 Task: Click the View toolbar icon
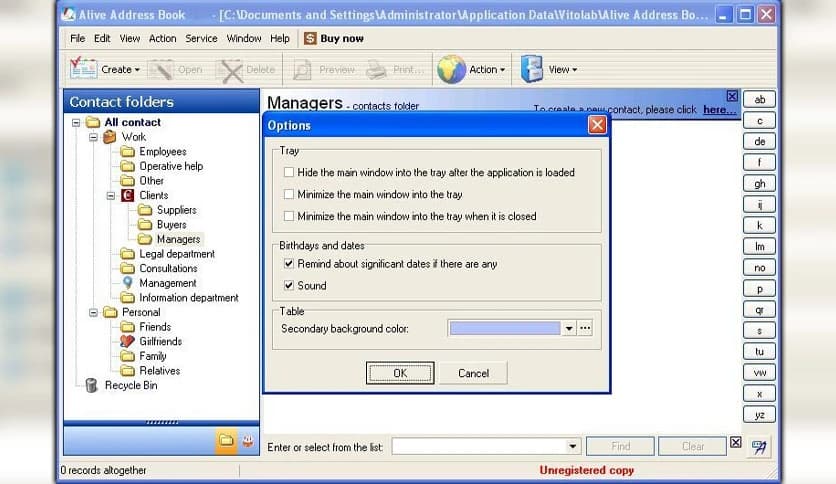[x=532, y=69]
